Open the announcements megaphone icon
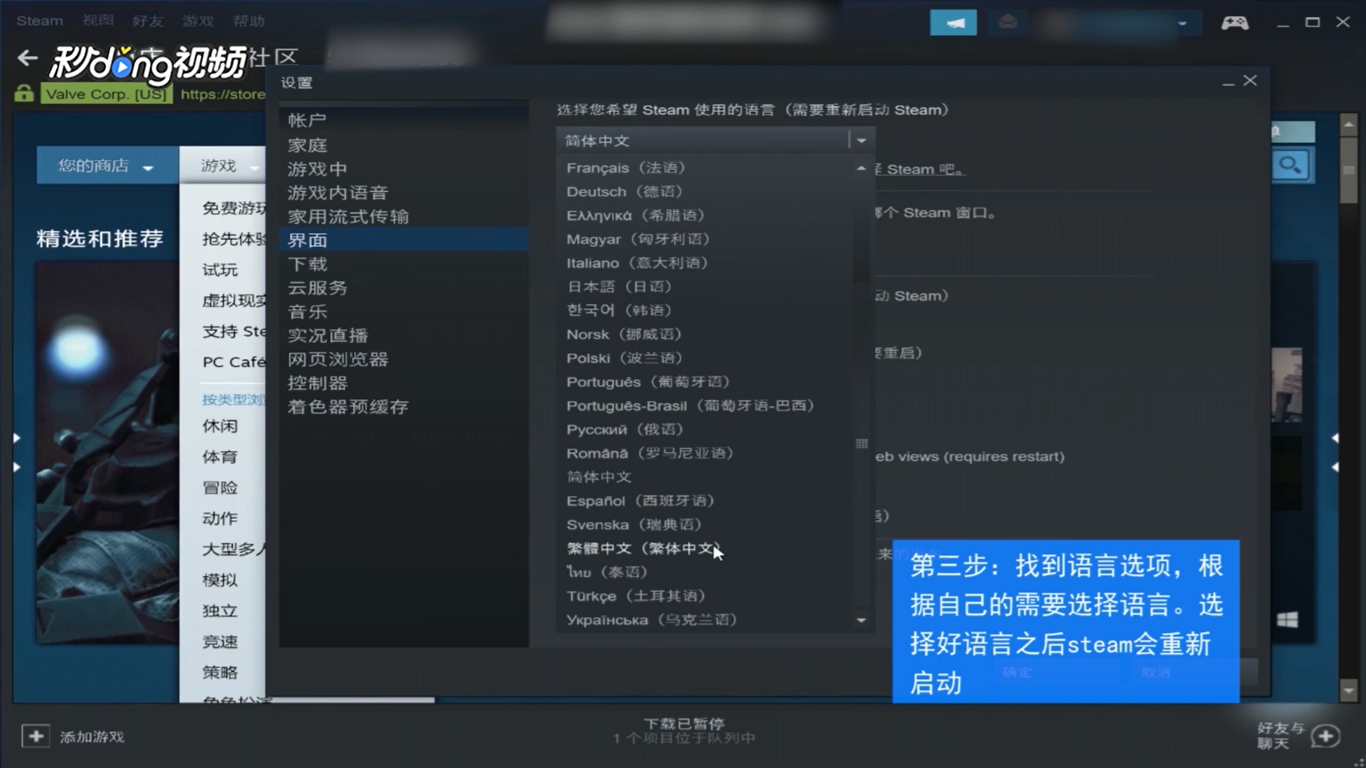The width and height of the screenshot is (1366, 768). [x=953, y=21]
